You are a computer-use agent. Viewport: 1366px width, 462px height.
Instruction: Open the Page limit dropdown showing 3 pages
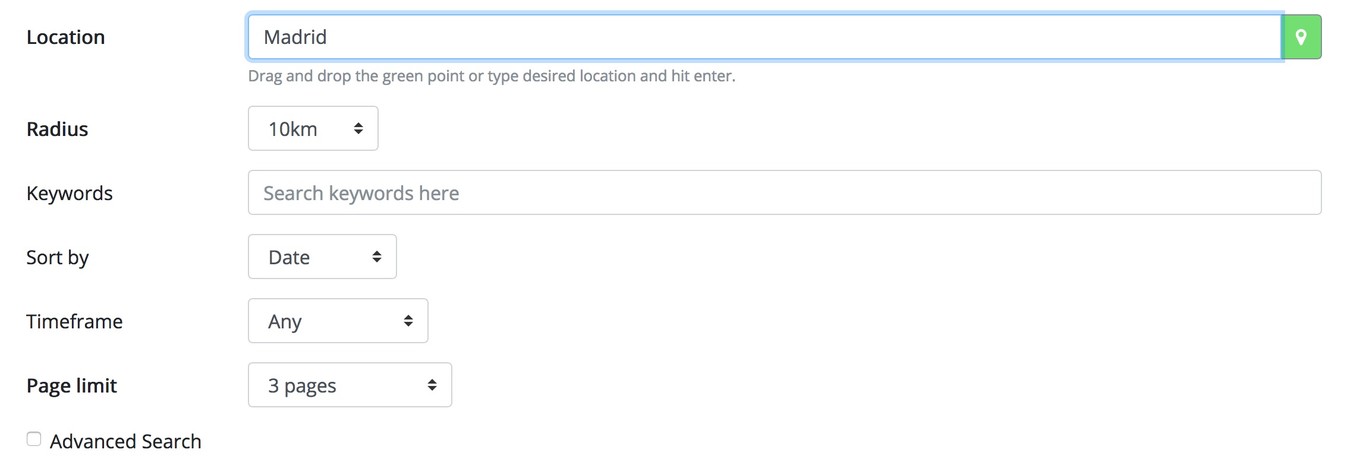[x=349, y=386]
